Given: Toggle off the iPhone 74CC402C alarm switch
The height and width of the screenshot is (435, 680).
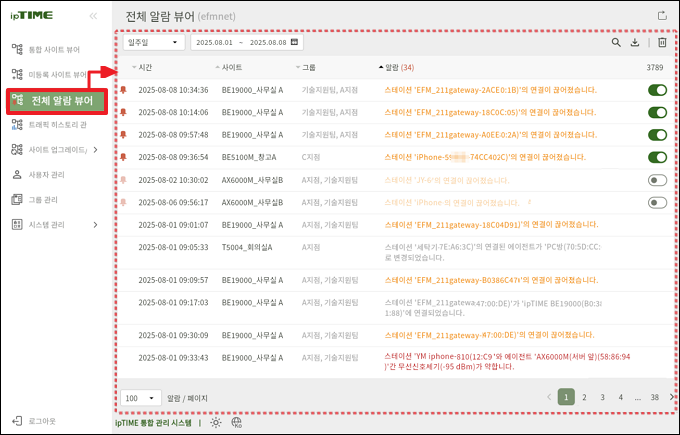Looking at the screenshot, I should click(x=657, y=157).
